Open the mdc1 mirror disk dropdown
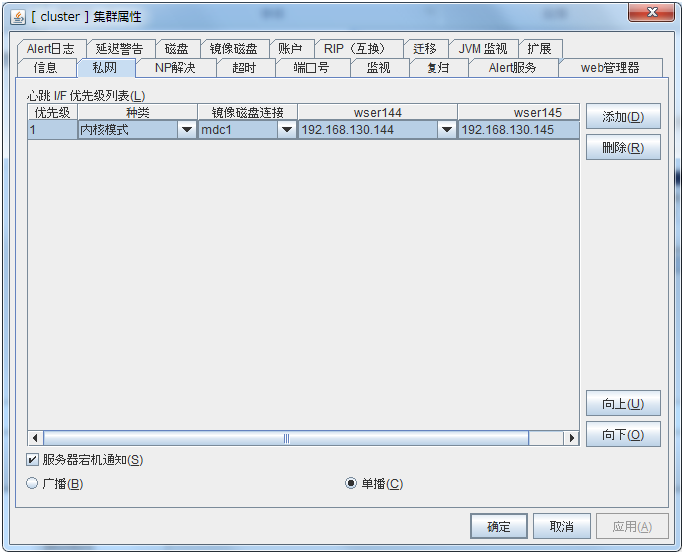This screenshot has height=554, width=684. (286, 130)
